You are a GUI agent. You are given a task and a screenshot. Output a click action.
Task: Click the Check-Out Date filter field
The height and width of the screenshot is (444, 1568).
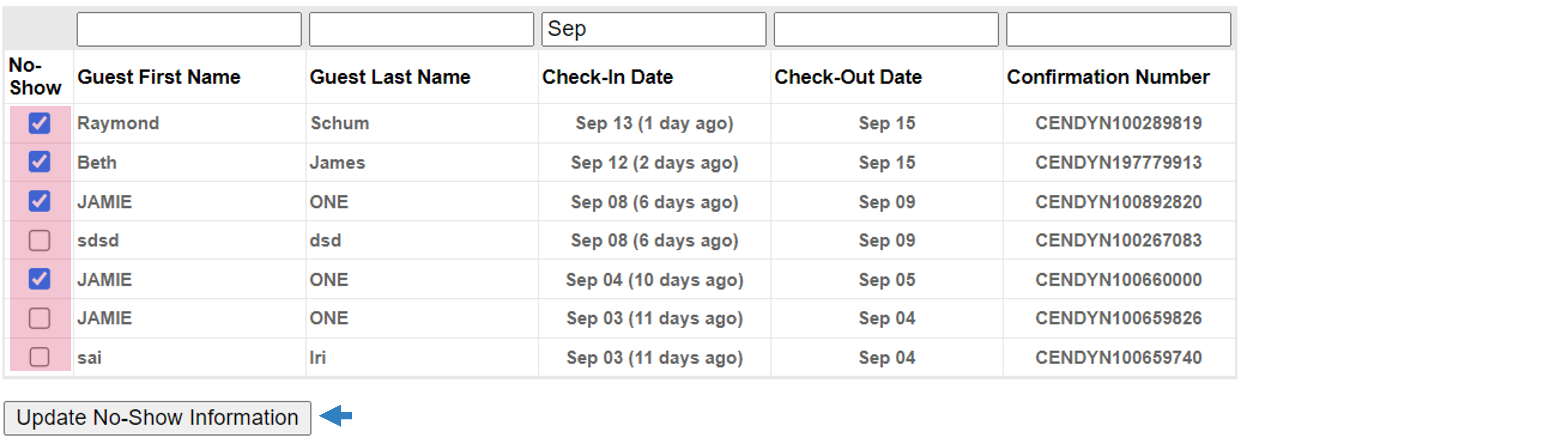coord(886,29)
